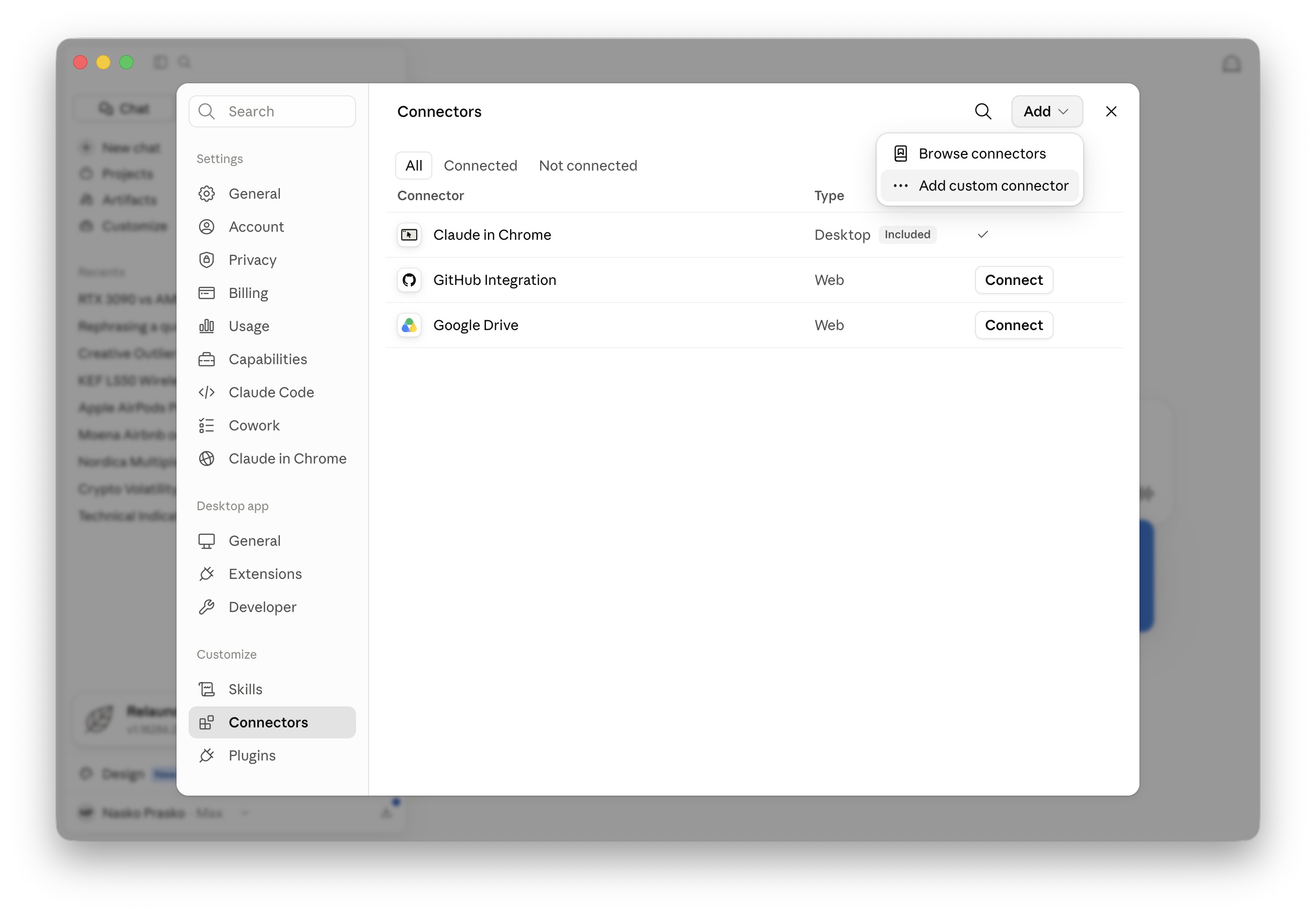
Task: Open Account settings
Action: click(x=272, y=227)
